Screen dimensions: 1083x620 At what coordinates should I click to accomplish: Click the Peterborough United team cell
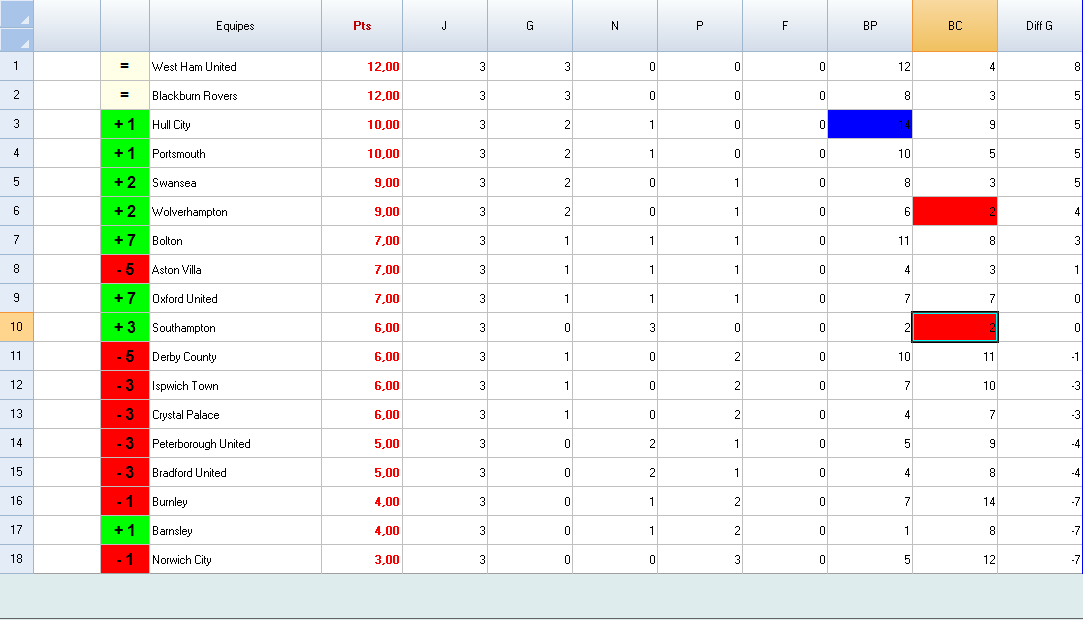pyautogui.click(x=235, y=443)
